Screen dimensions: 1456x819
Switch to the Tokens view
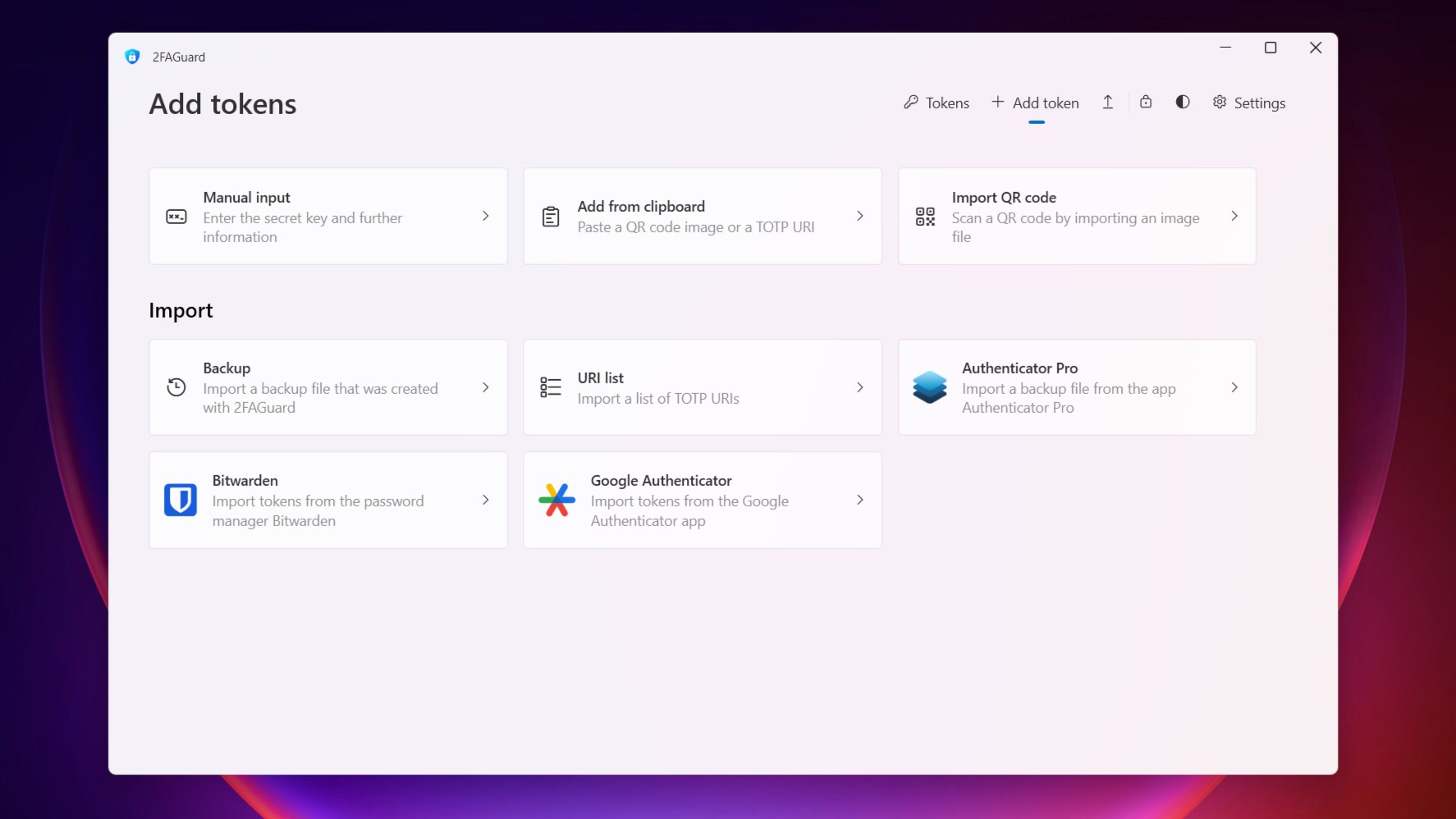point(936,103)
